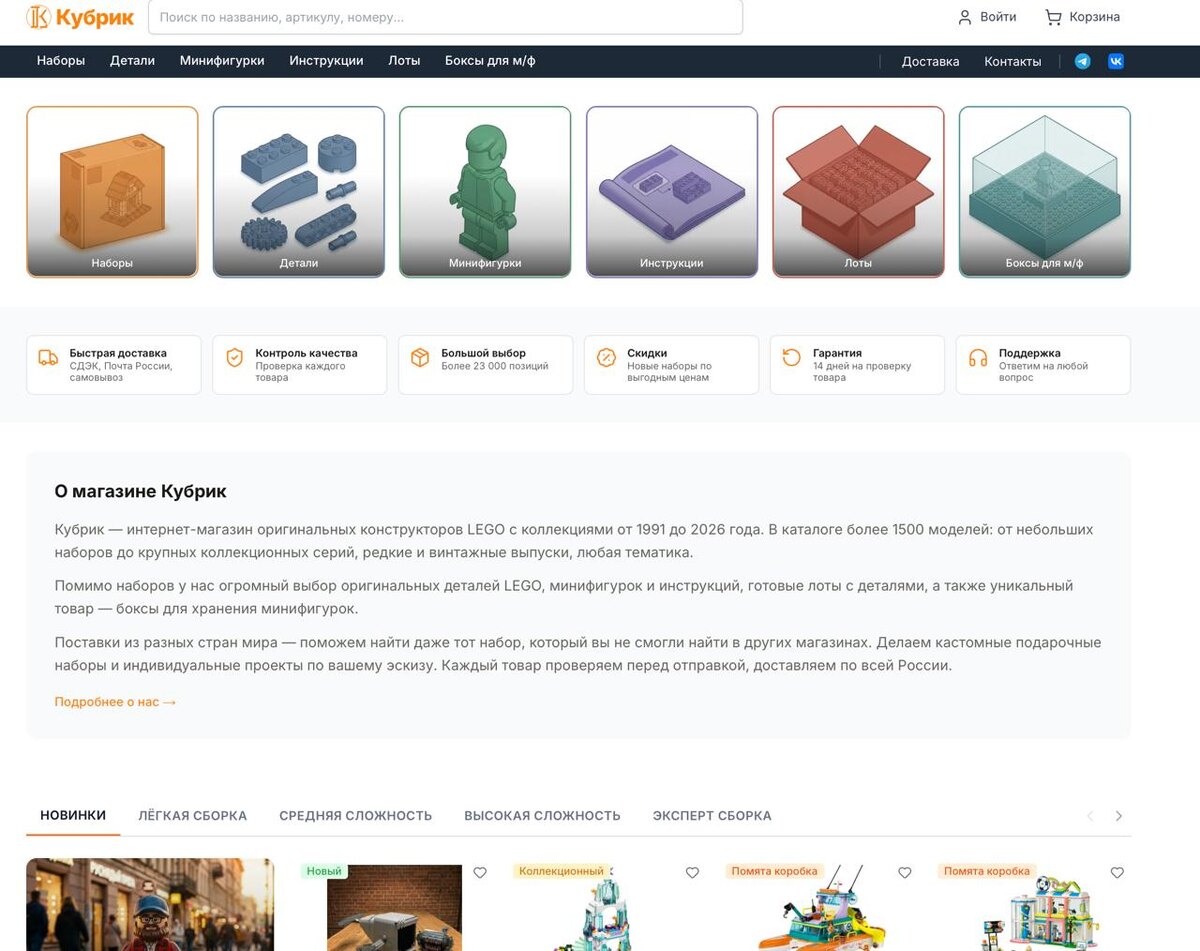Viewport: 1200px width, 951px height.
Task: Switch to the ЛЁГКАЯ СБОРКА tab
Action: (x=192, y=816)
